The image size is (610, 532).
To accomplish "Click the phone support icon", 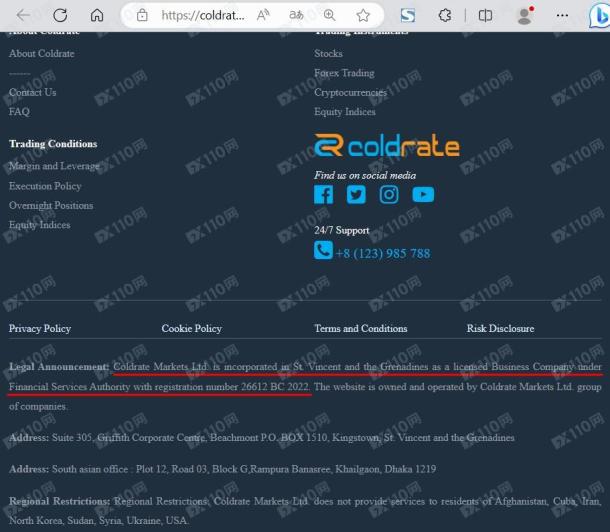I will point(323,250).
